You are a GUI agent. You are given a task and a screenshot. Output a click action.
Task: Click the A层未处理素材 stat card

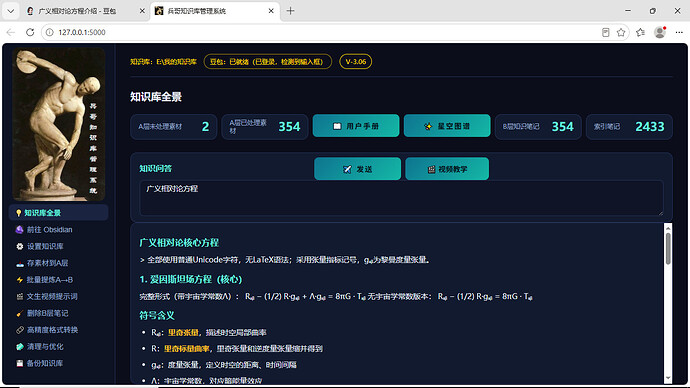pyautogui.click(x=173, y=127)
